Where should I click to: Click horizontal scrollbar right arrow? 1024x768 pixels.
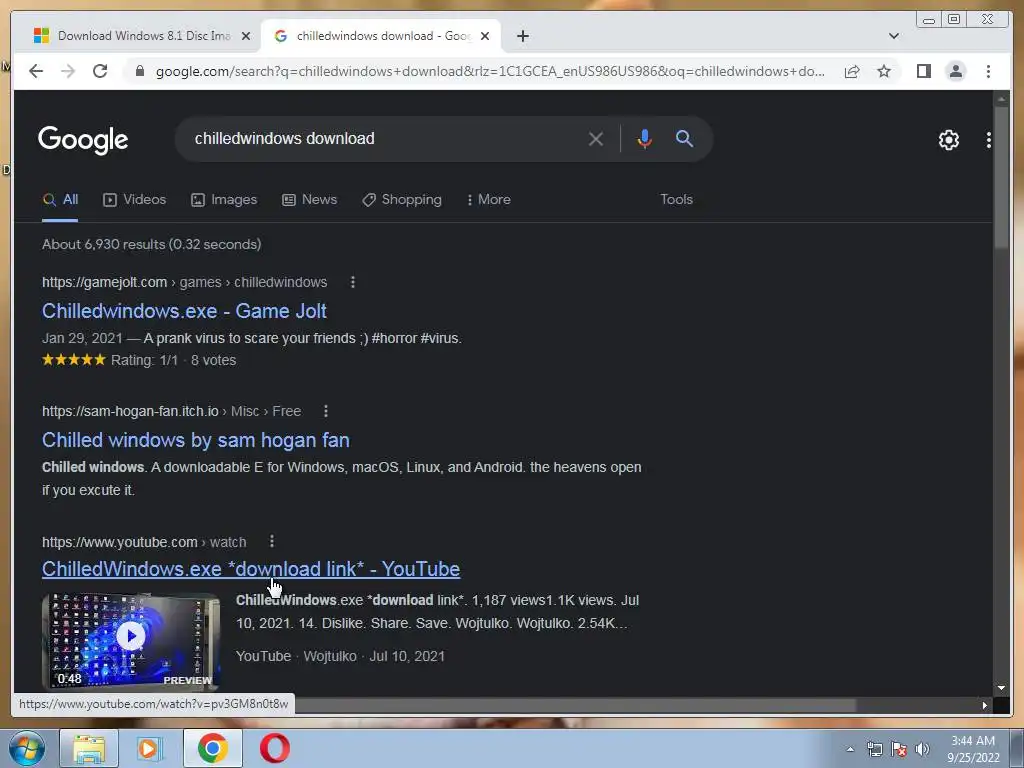984,705
